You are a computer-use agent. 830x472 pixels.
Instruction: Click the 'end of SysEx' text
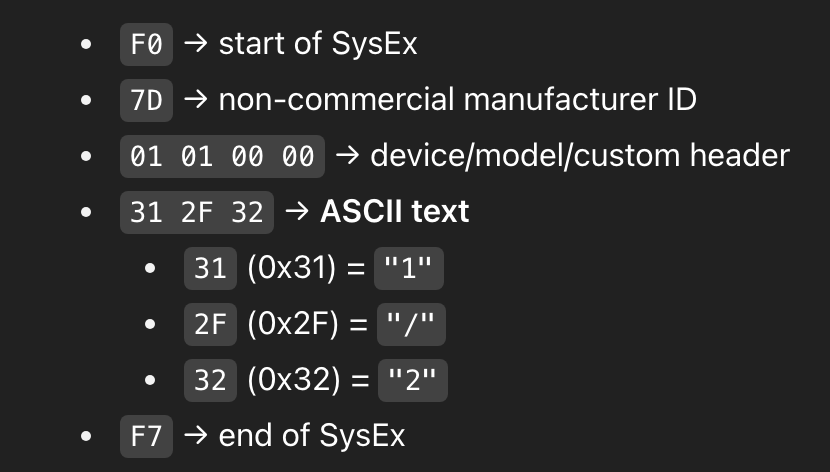(312, 435)
